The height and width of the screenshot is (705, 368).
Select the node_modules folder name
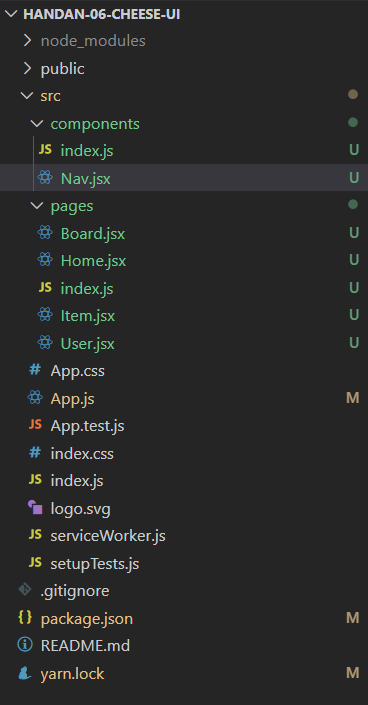pyautogui.click(x=93, y=41)
